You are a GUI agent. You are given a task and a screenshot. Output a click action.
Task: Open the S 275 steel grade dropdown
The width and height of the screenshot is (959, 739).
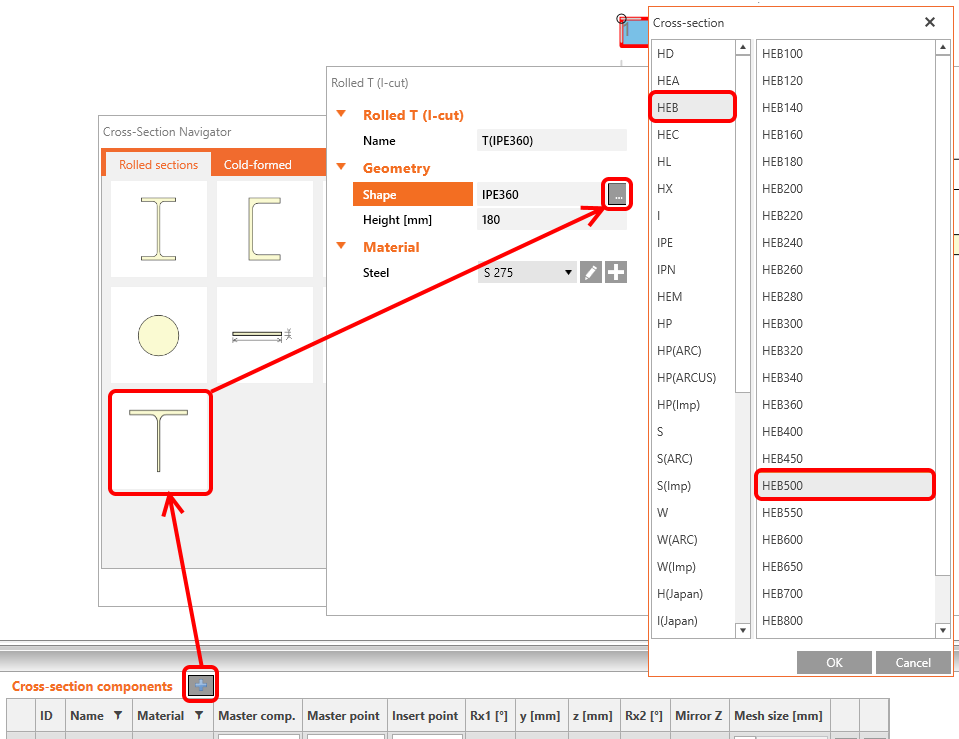(527, 272)
